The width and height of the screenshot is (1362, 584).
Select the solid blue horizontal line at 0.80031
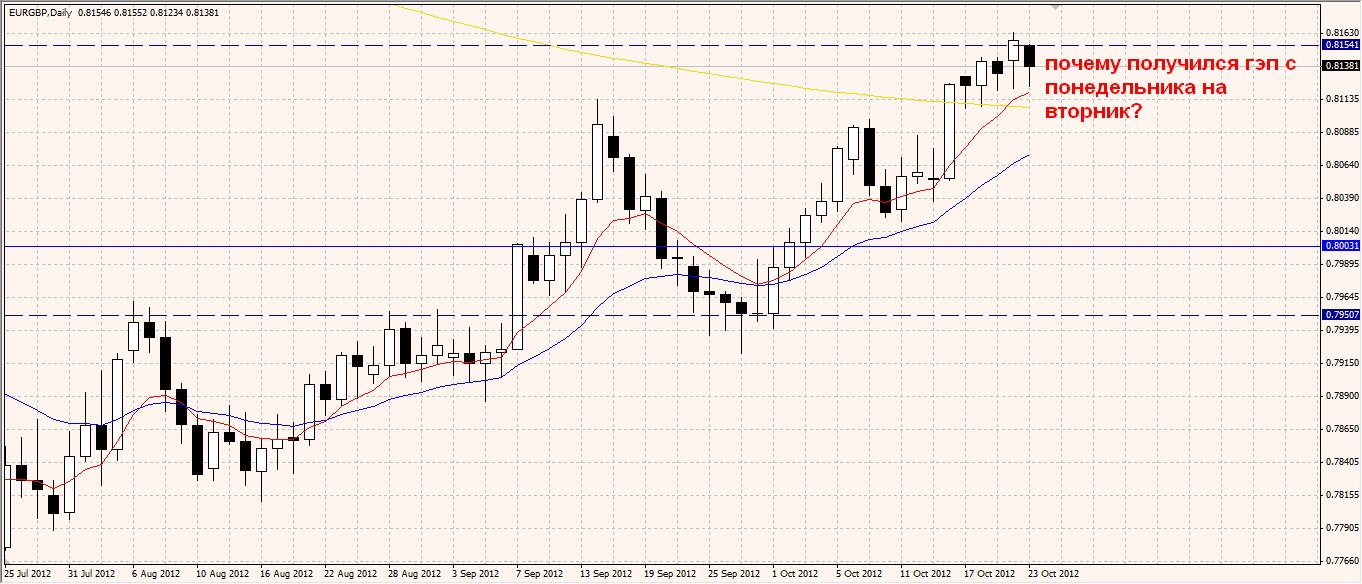[660, 246]
